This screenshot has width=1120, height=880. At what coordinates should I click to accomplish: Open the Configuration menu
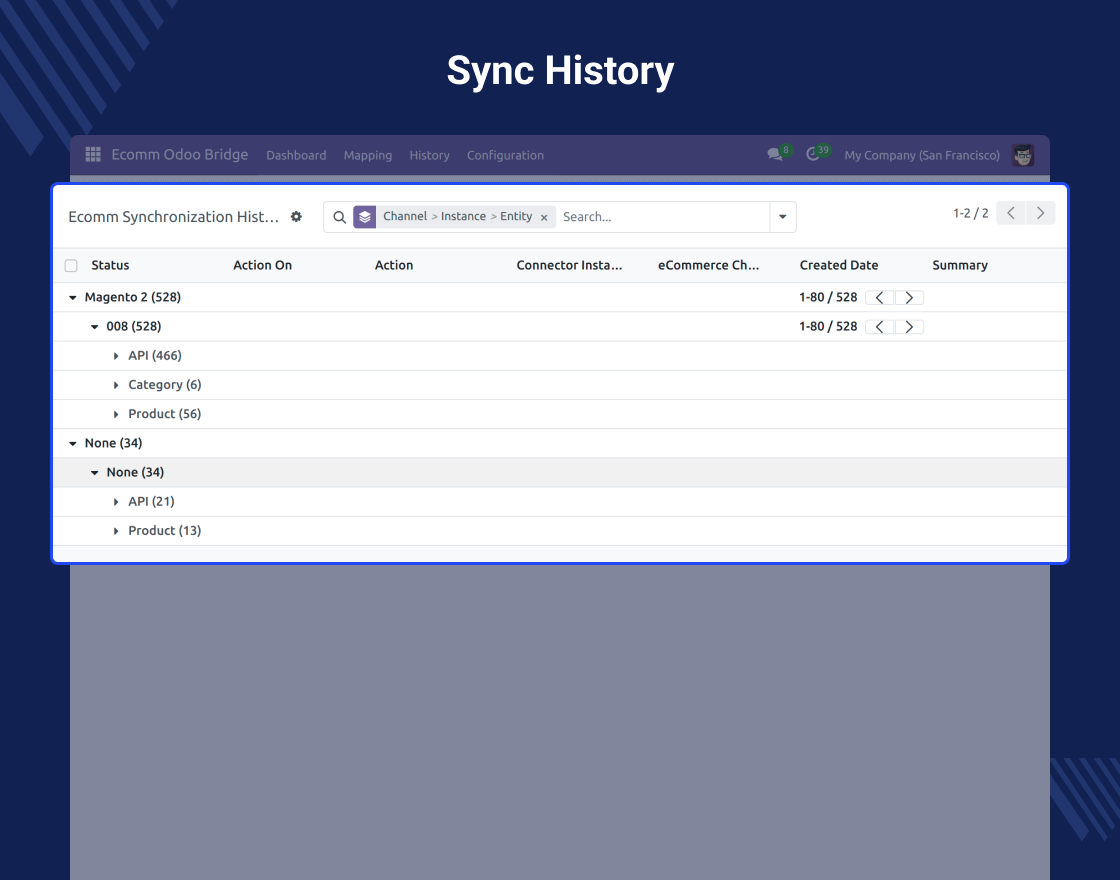point(505,155)
